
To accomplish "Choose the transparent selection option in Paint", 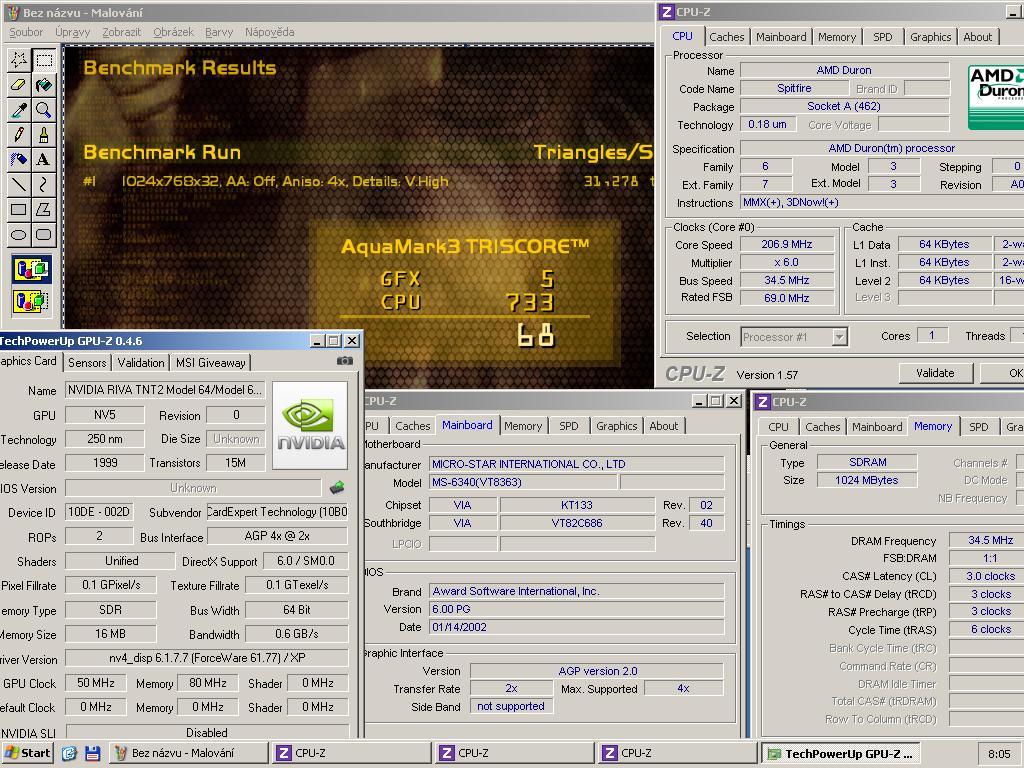I will pos(31,301).
